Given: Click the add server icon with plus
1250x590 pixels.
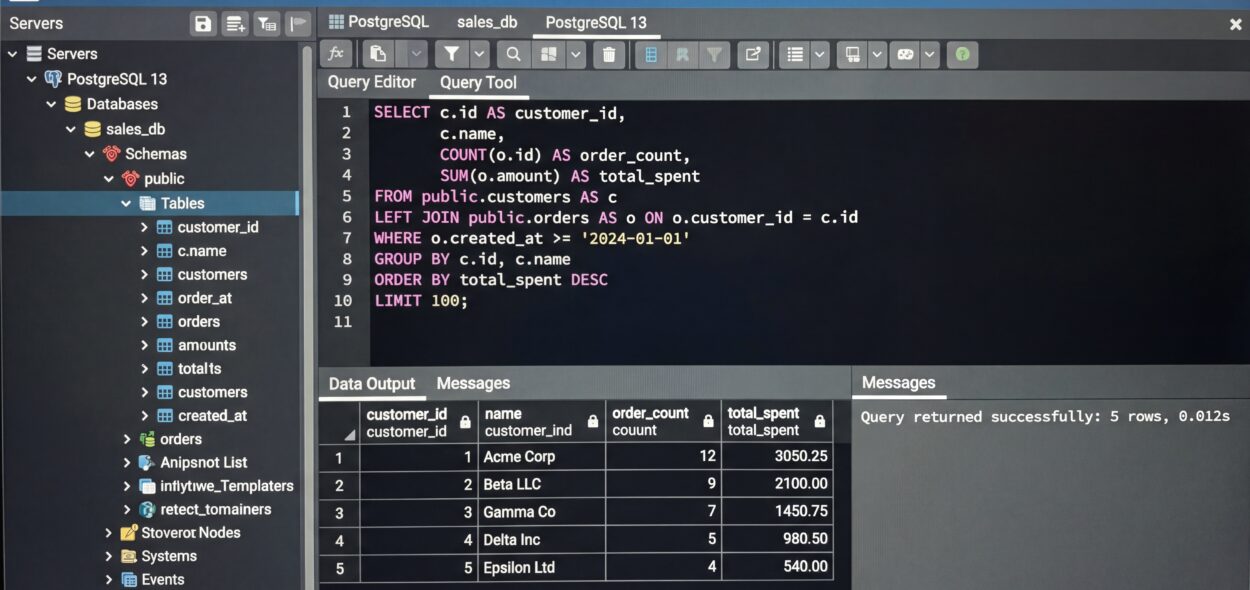Looking at the screenshot, I should click(x=235, y=24).
